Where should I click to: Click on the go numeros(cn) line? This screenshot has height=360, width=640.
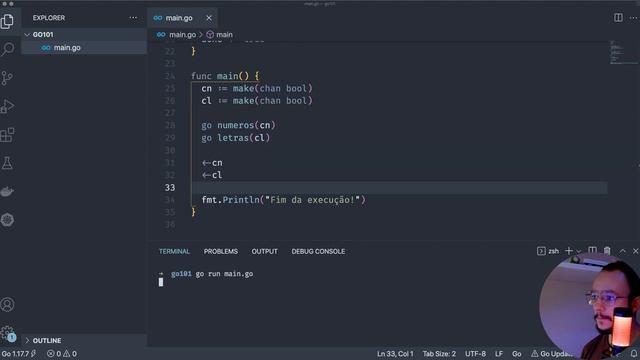coord(238,125)
